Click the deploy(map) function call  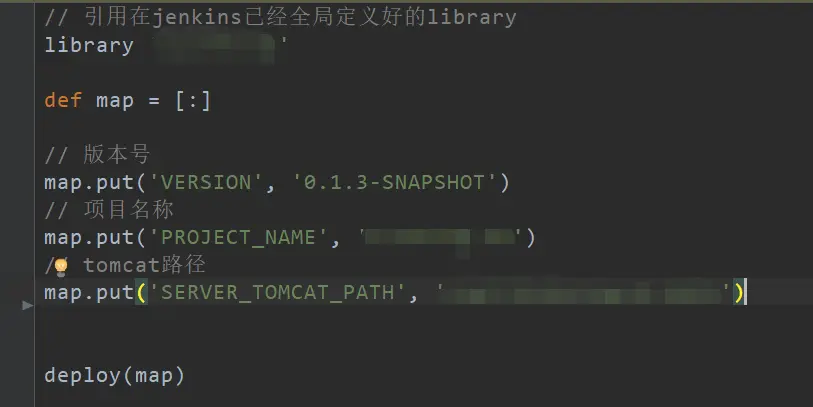pyautogui.click(x=115, y=375)
